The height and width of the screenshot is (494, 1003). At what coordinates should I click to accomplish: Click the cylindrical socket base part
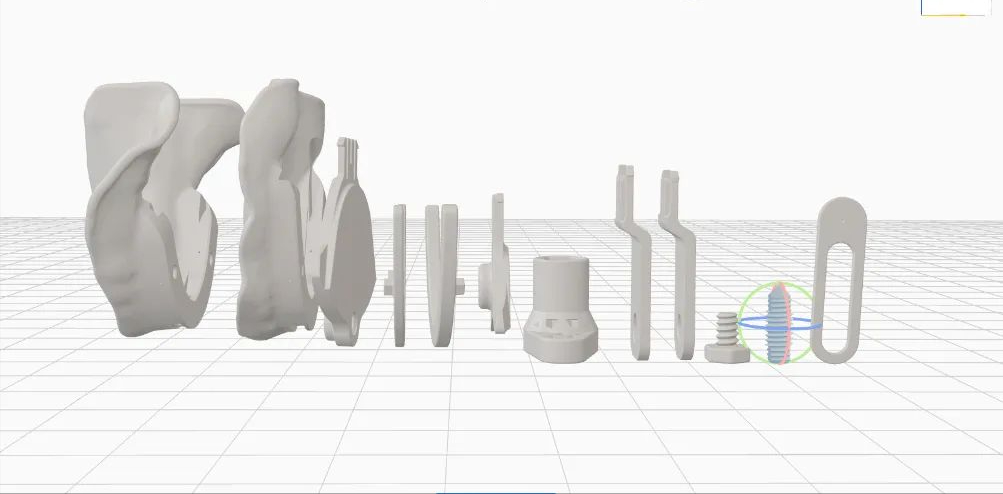(x=560, y=310)
